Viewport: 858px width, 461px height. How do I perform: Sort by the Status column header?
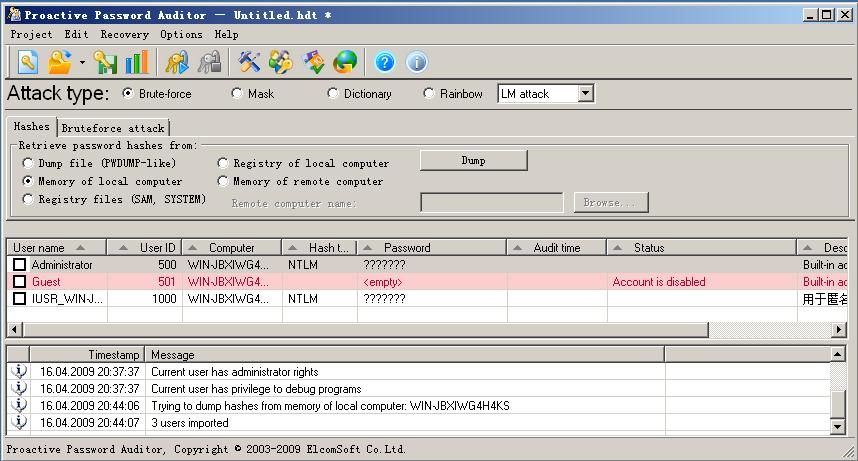702,248
